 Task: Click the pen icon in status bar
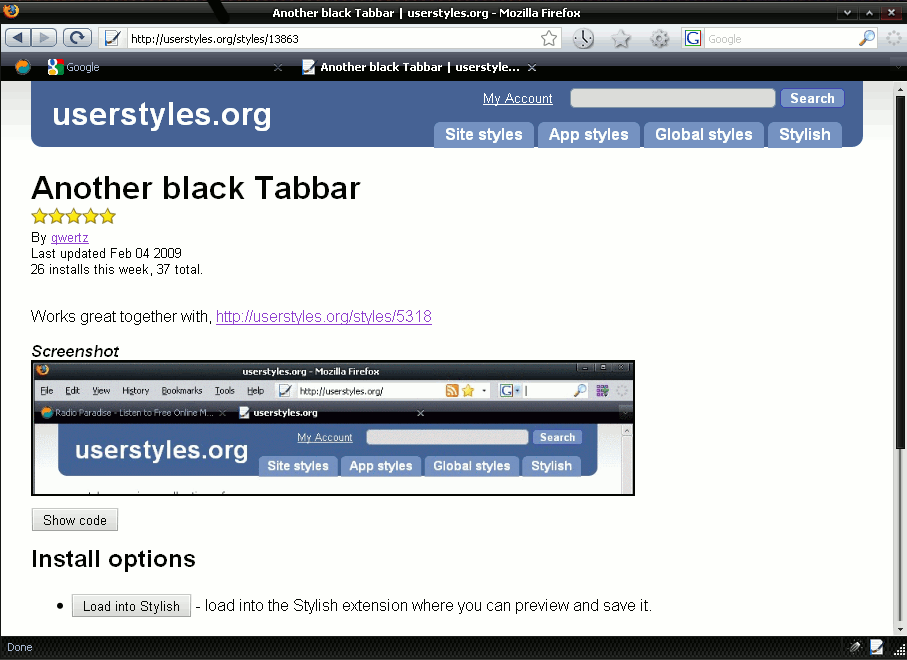[854, 647]
